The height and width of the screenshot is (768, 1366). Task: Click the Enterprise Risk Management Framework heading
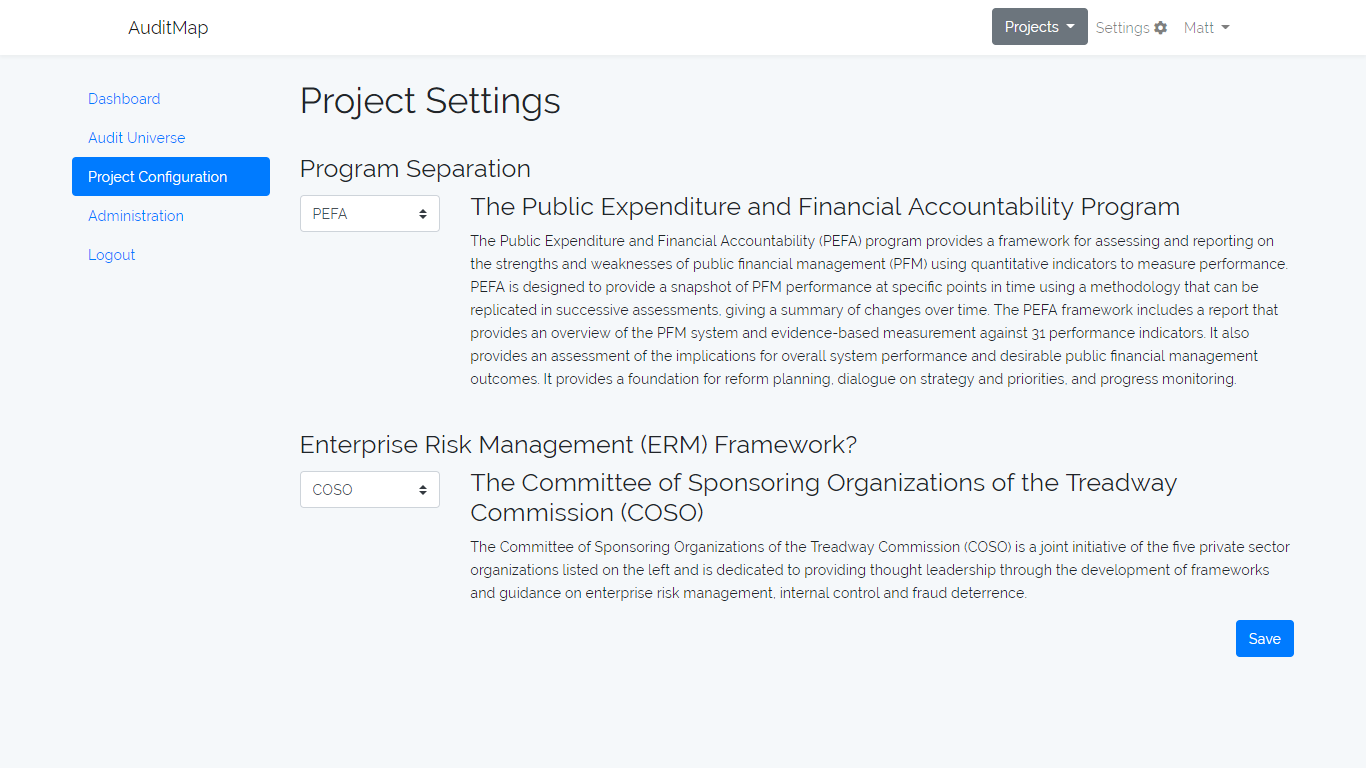578,445
